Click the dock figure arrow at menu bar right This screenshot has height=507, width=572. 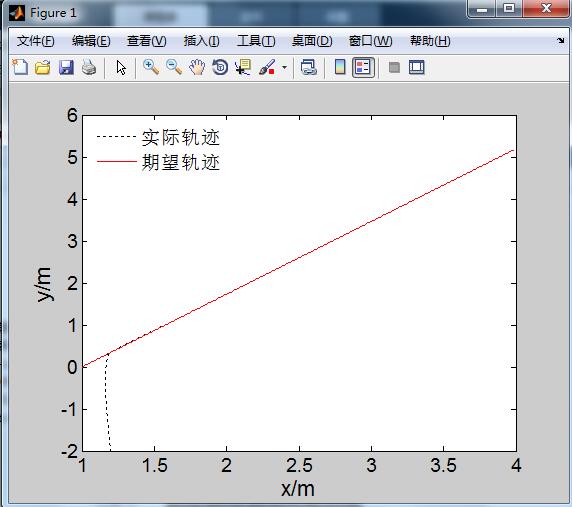(561, 40)
